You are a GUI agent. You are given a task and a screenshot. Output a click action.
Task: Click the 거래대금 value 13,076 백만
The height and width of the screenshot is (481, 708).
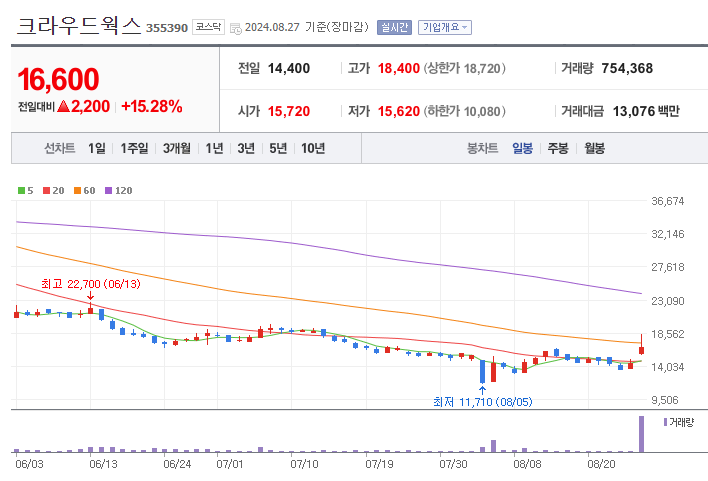pos(646,111)
